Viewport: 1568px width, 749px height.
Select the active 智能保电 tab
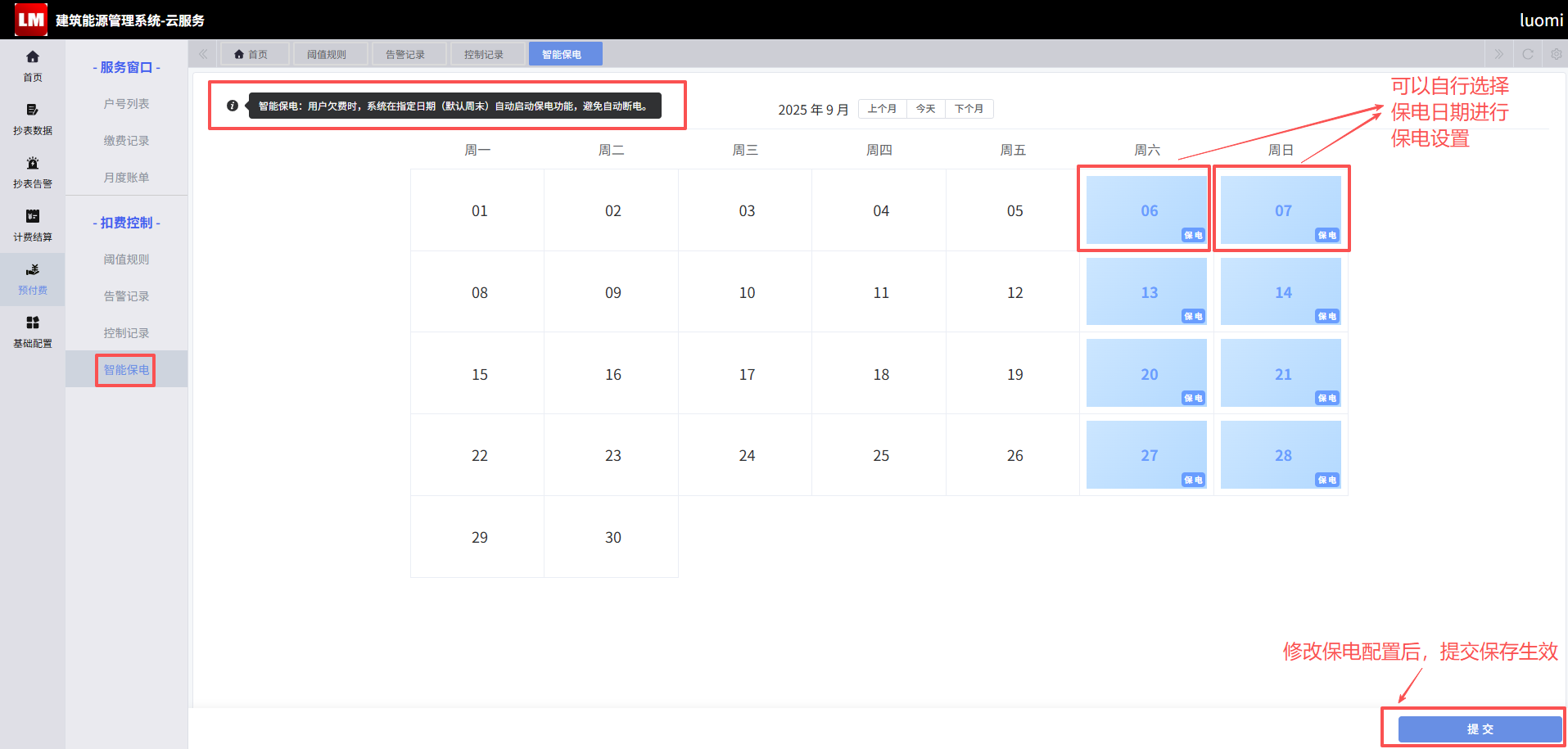[566, 54]
